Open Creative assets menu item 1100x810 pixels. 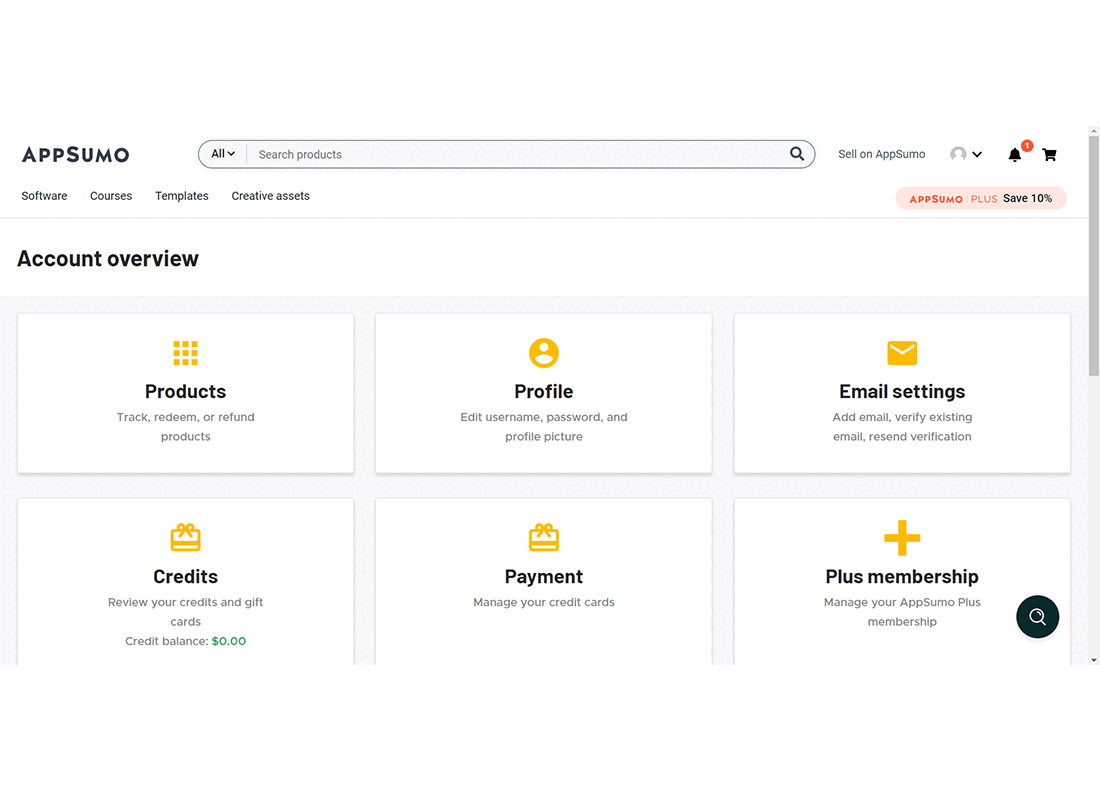coord(271,196)
